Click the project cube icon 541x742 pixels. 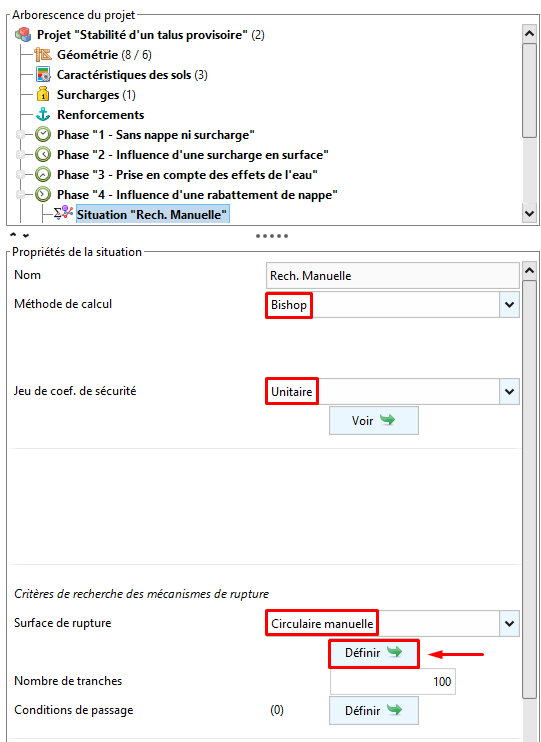pyautogui.click(x=23, y=35)
